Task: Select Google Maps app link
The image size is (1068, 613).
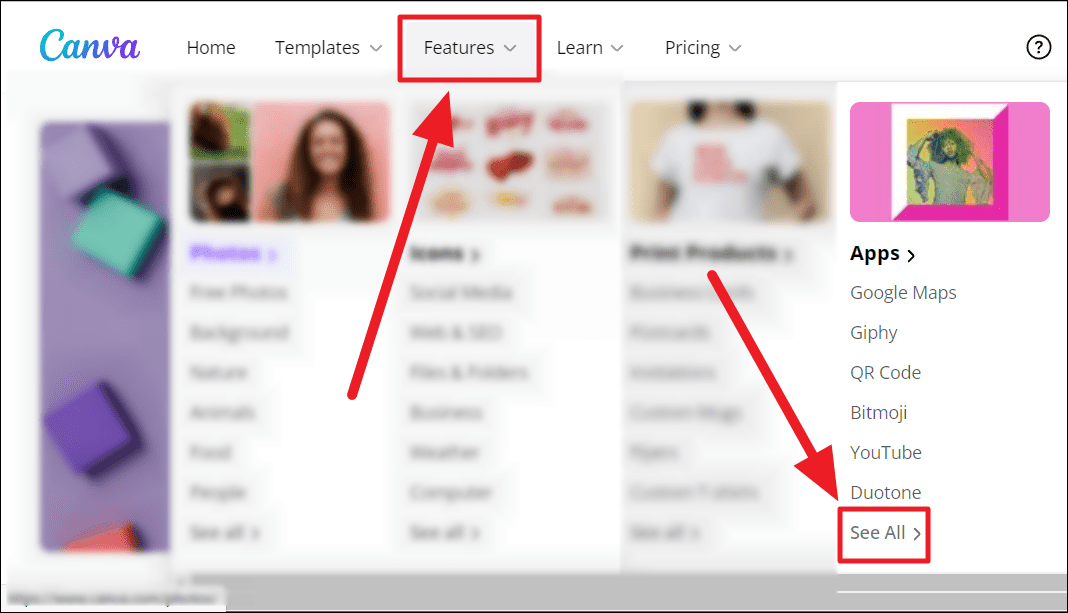Action: (x=903, y=293)
